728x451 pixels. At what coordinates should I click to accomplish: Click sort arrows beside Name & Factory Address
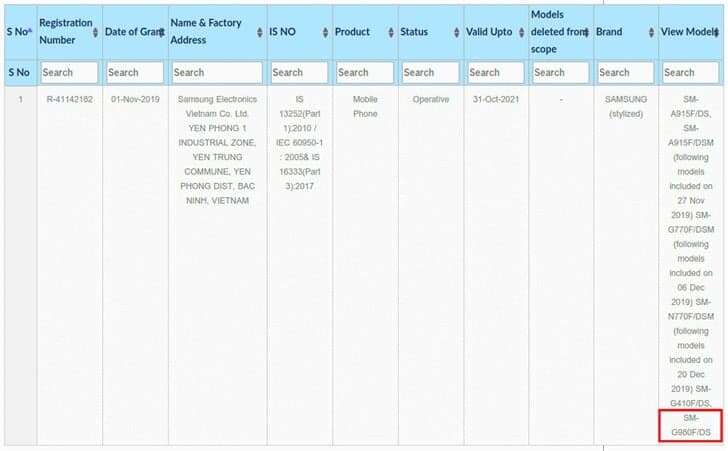tap(260, 32)
